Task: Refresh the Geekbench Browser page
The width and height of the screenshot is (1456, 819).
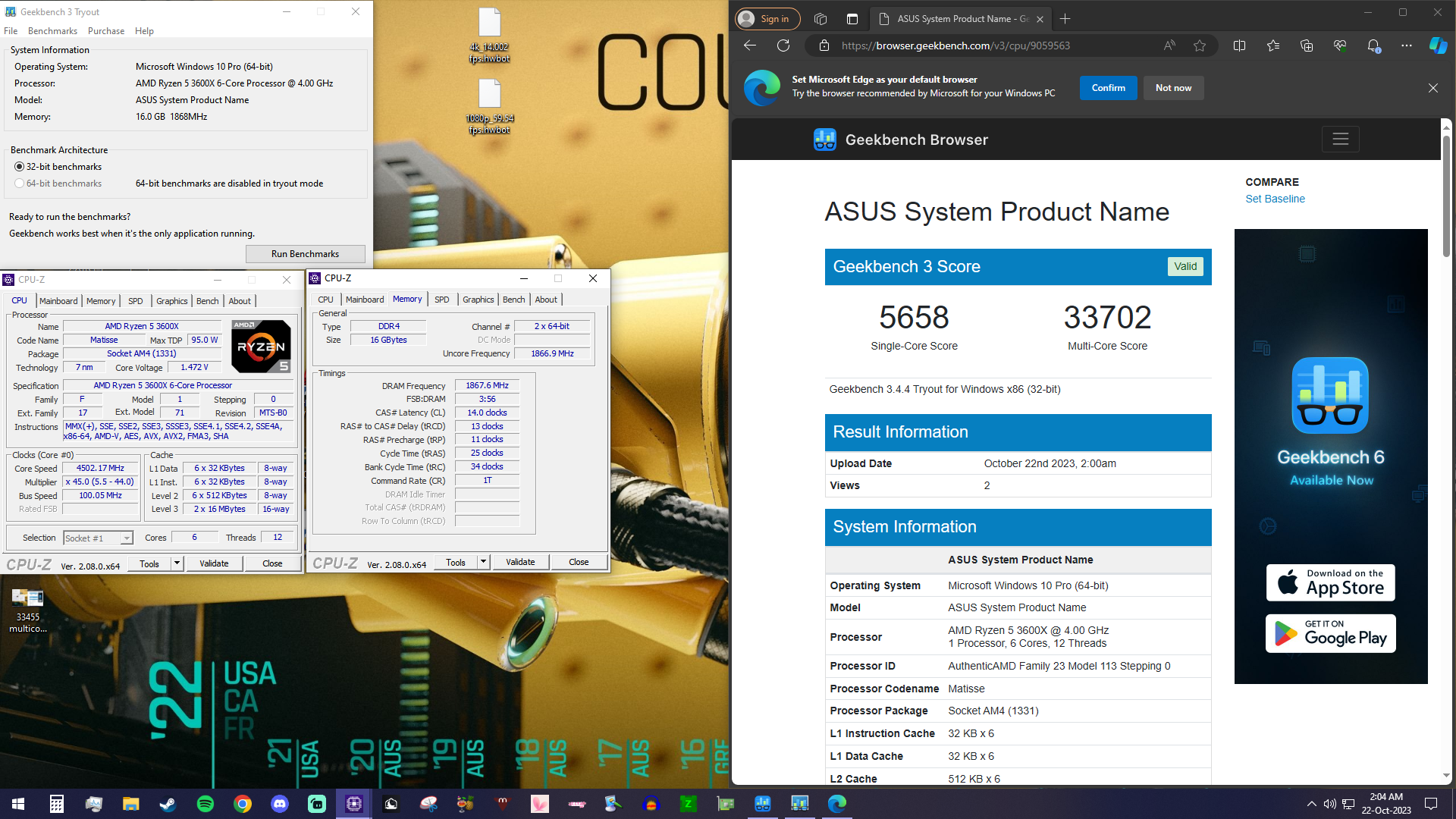Action: pyautogui.click(x=783, y=45)
